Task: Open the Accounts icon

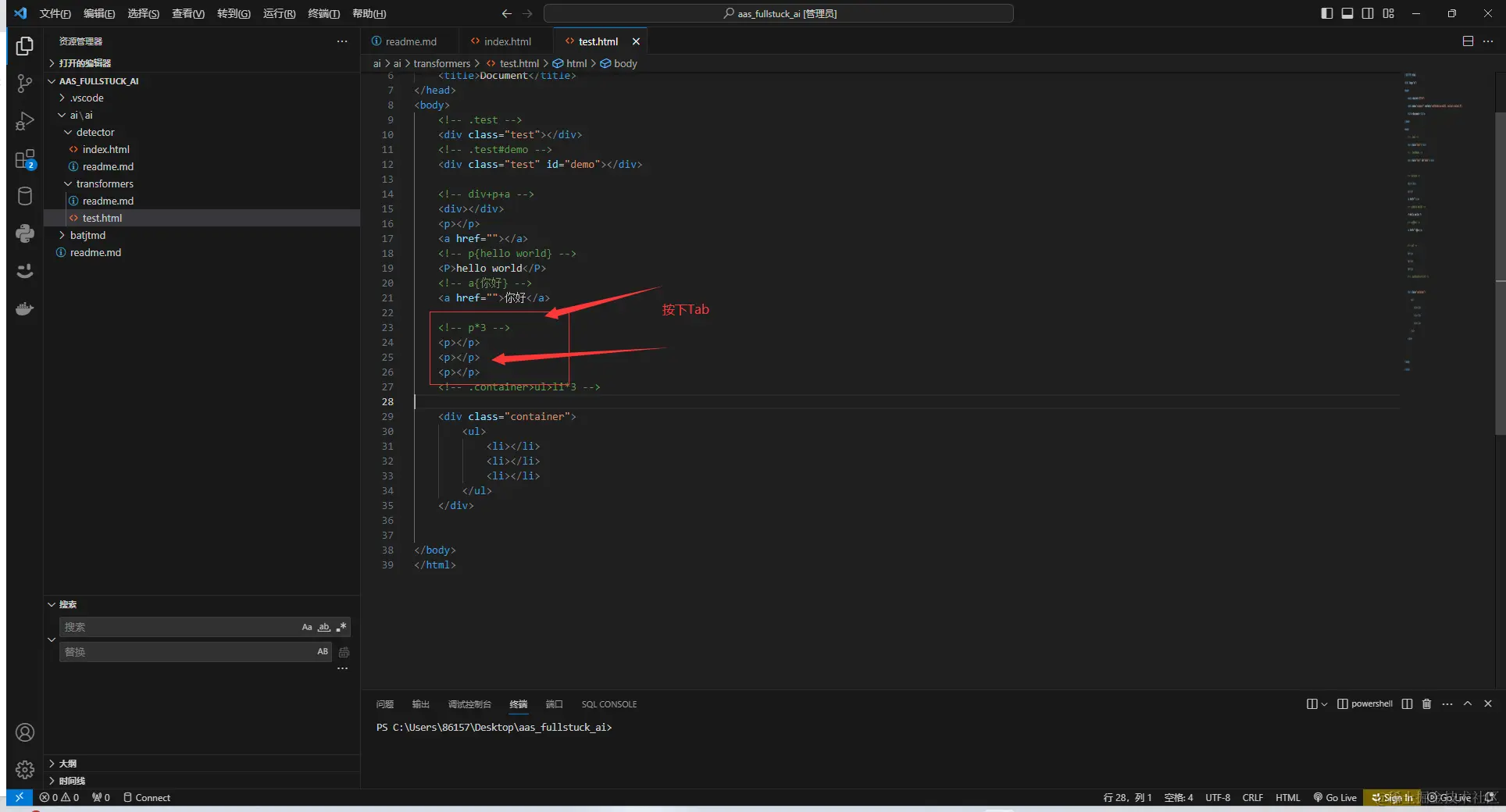Action: coord(25,732)
